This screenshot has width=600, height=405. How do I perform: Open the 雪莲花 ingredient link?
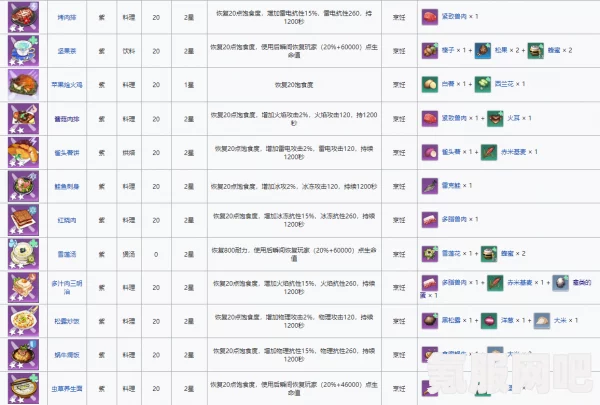[451, 253]
